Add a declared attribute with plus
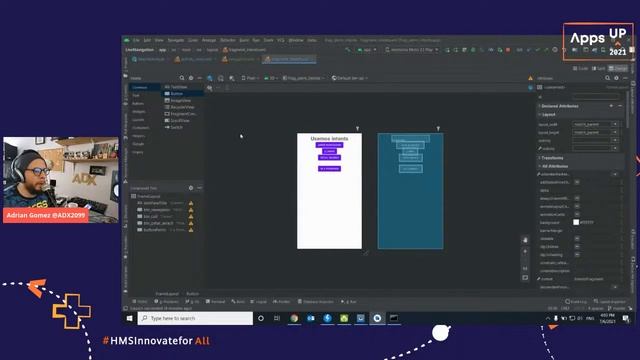 pyautogui.click(x=611, y=106)
